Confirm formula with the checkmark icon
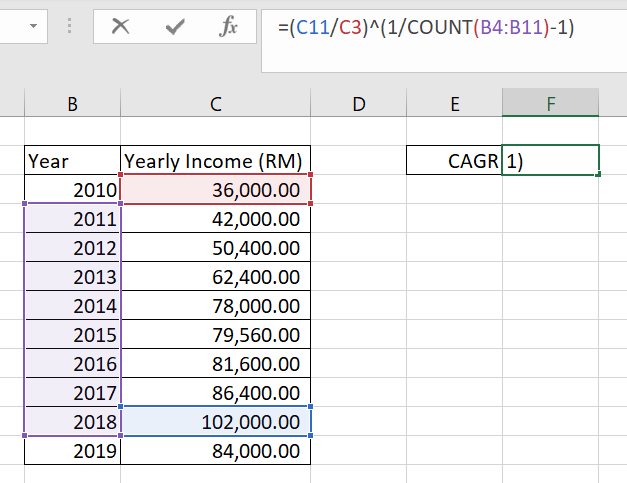The image size is (627, 483). (x=175, y=27)
